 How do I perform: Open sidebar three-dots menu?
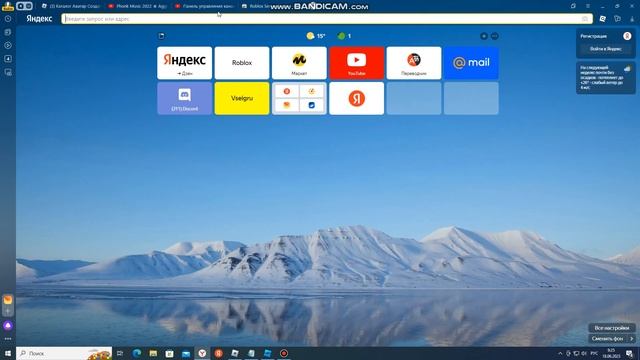8,339
